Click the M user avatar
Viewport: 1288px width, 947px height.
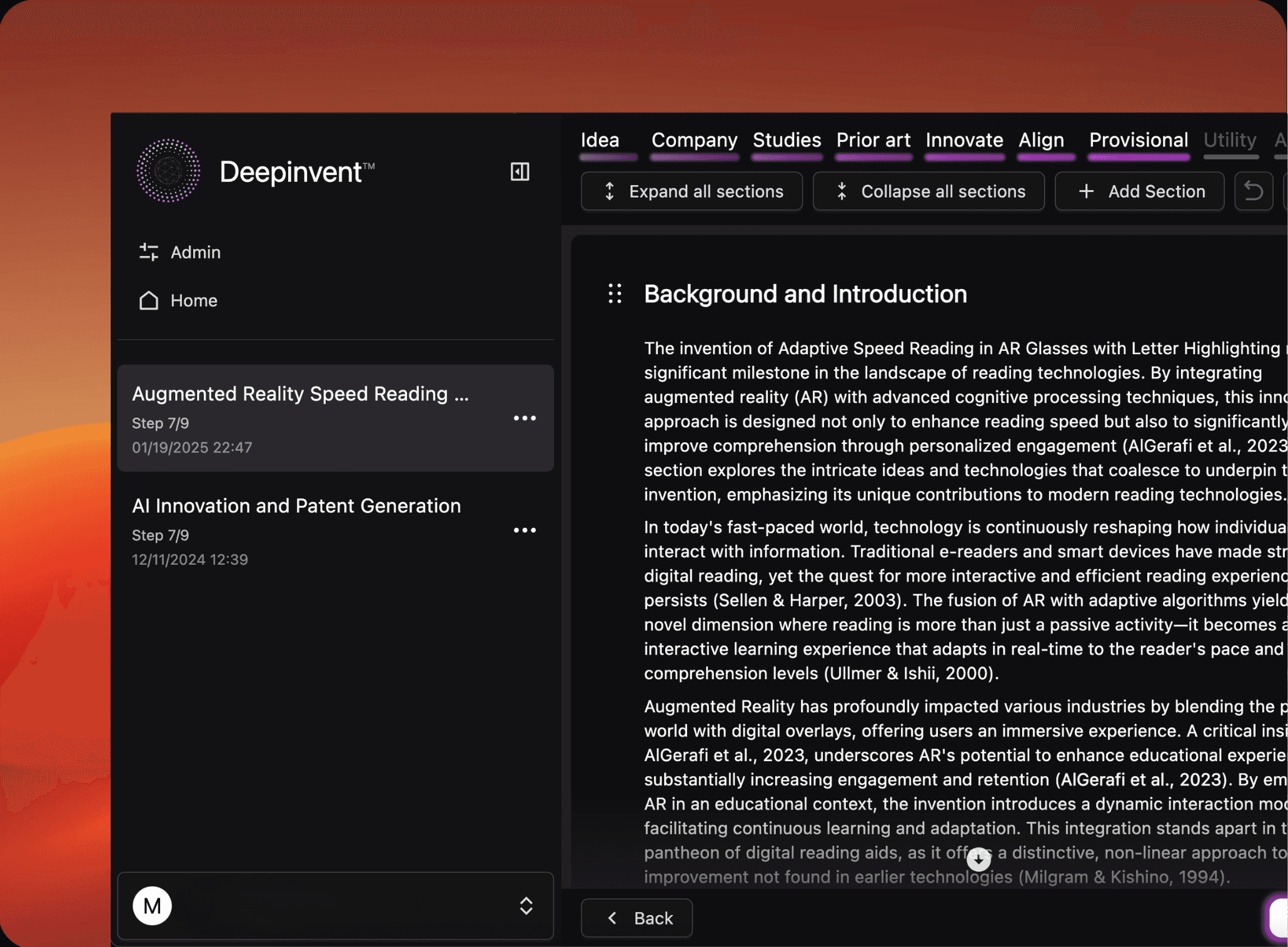(x=152, y=906)
